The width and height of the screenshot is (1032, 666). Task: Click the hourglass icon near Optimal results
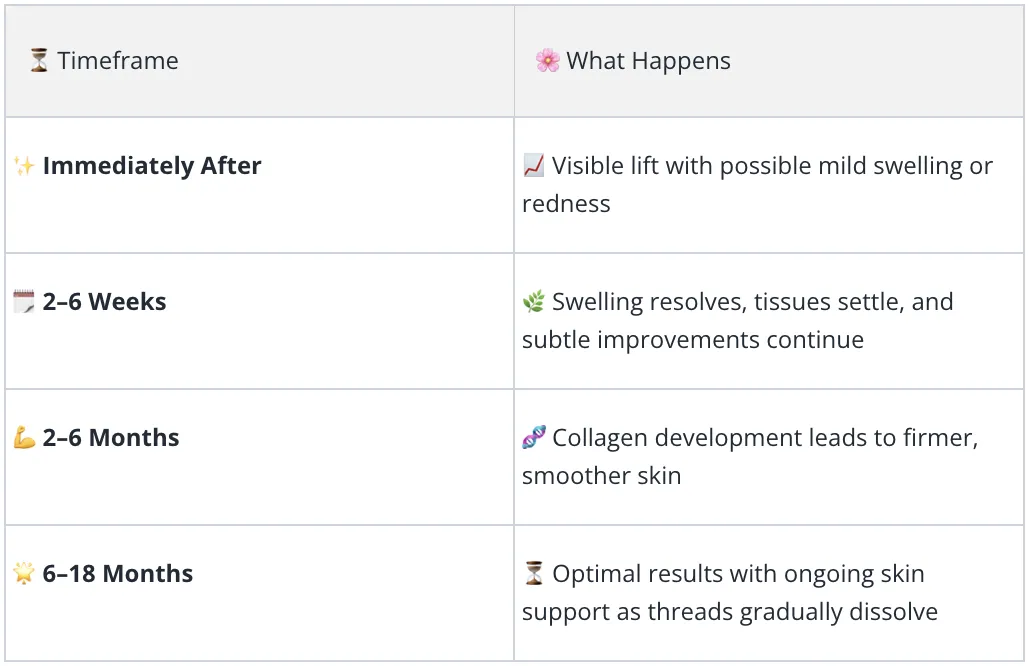click(x=534, y=573)
